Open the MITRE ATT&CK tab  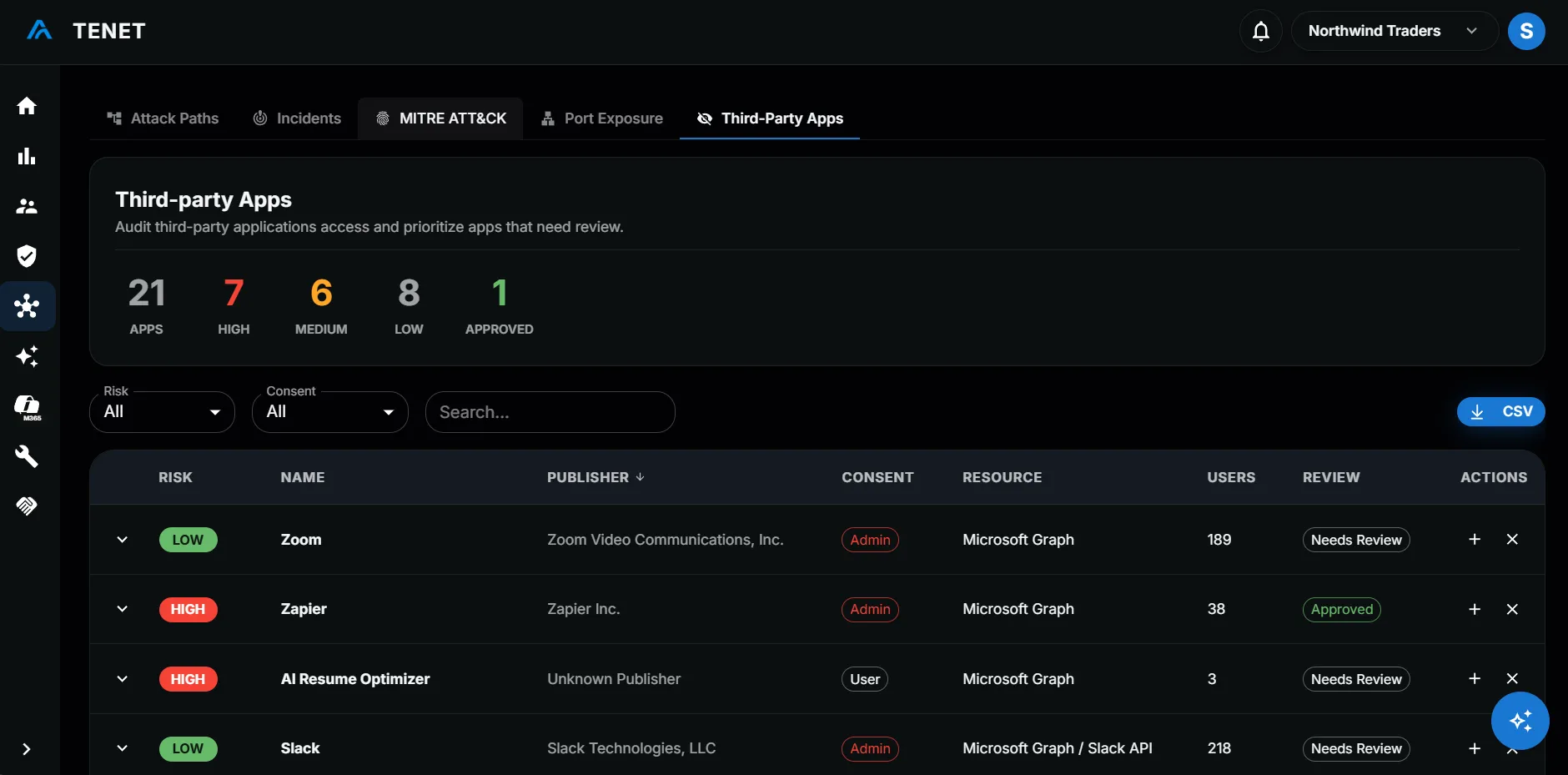click(440, 118)
